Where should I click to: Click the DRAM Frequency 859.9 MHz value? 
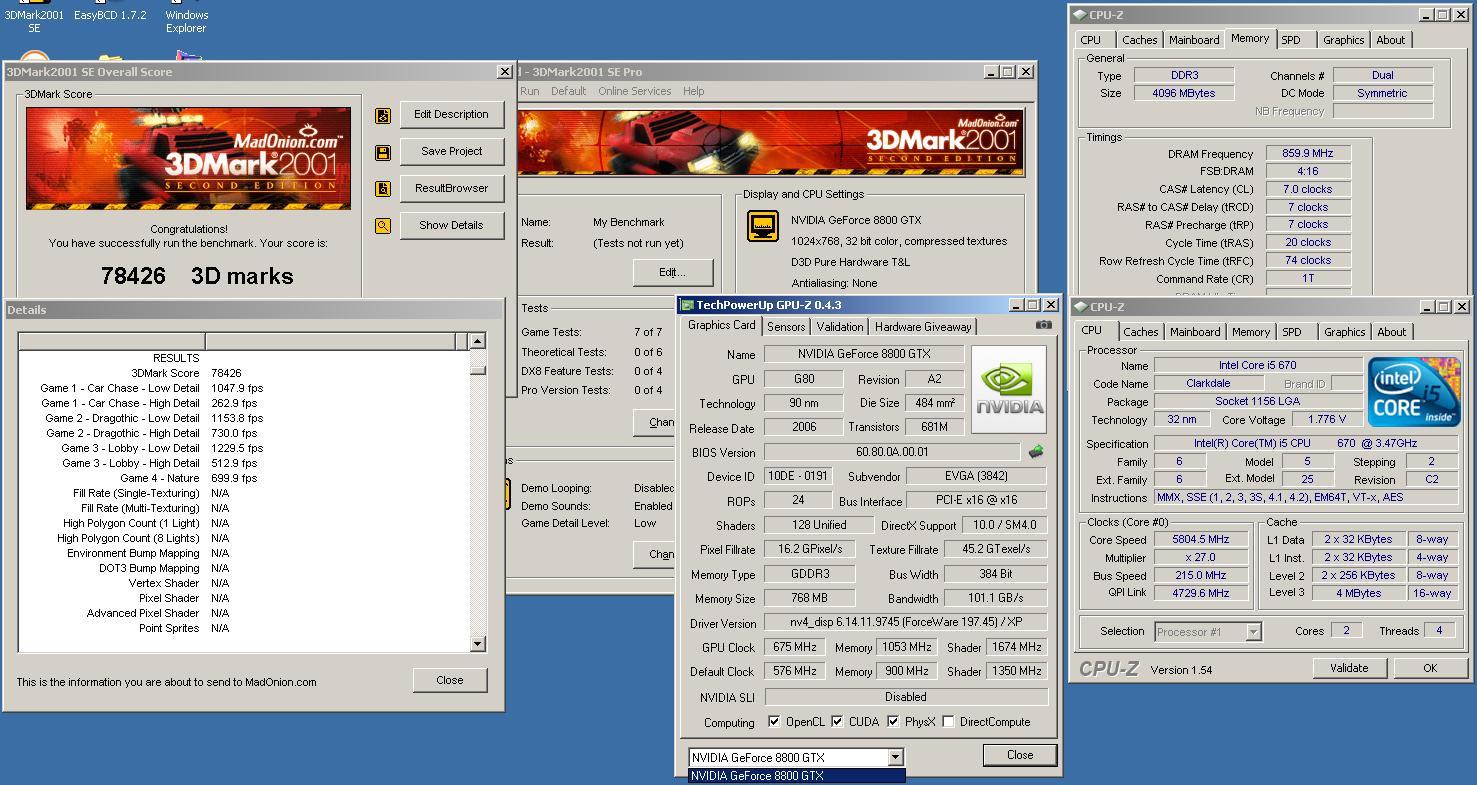[x=1307, y=153]
